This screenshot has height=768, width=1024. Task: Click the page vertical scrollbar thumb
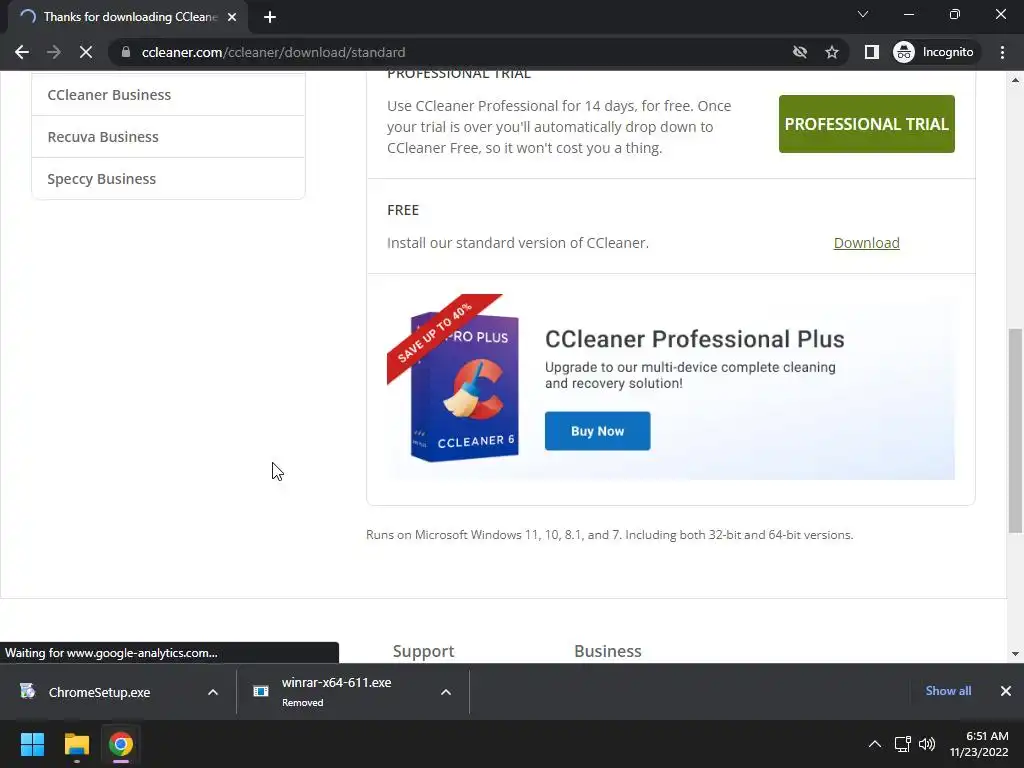point(1015,431)
